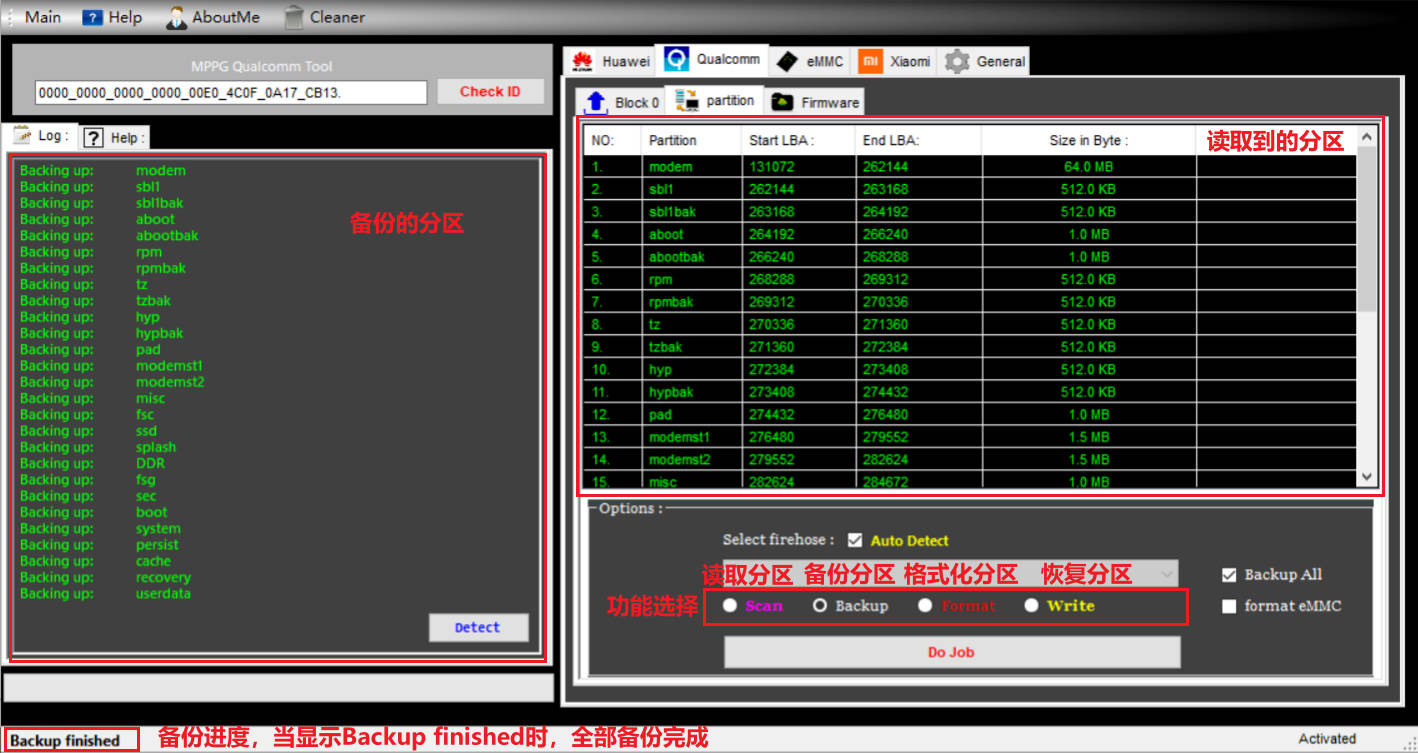Select the Scan radio option
1418x753 pixels.
(x=730, y=605)
